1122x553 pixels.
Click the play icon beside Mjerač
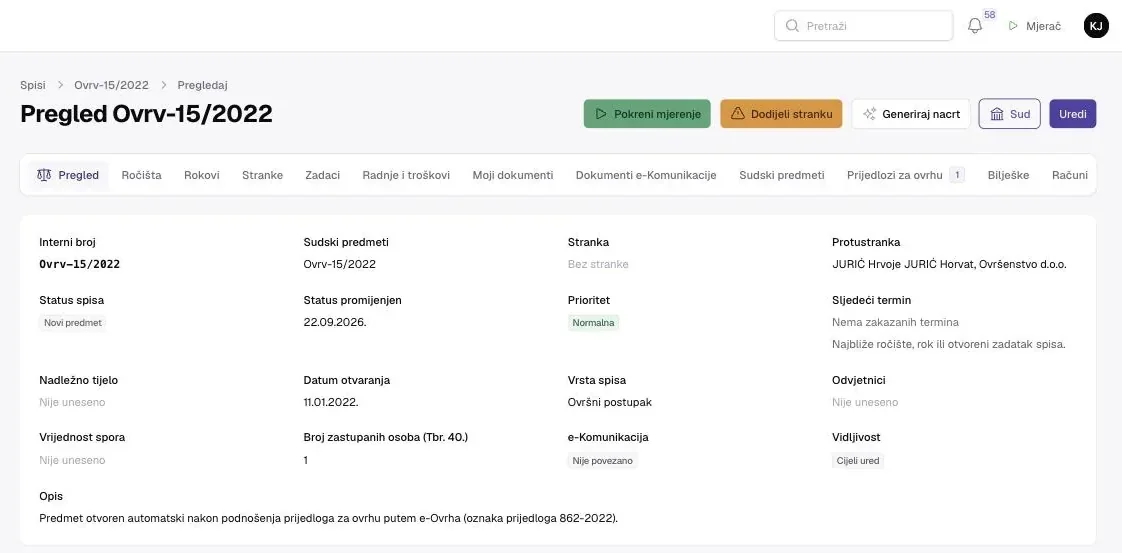[x=1013, y=26]
